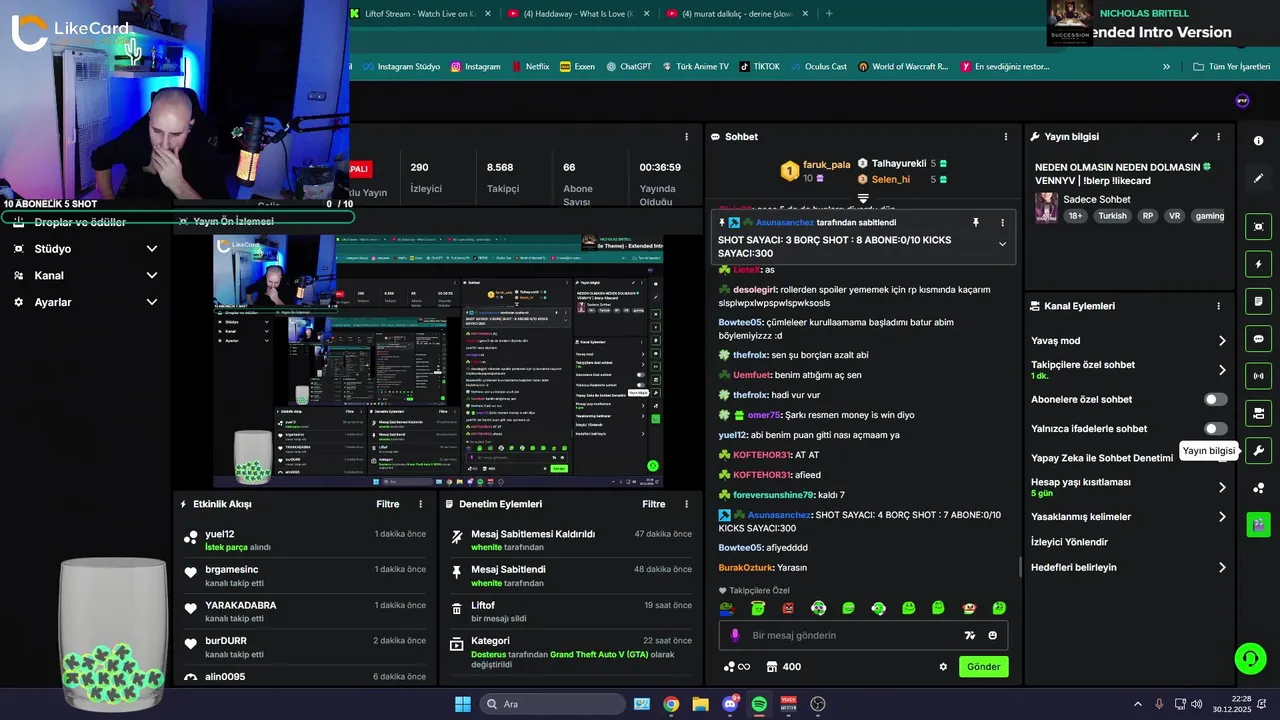This screenshot has height=720, width=1280.
Task: Open stats panel three-dot menu
Action: click(686, 137)
